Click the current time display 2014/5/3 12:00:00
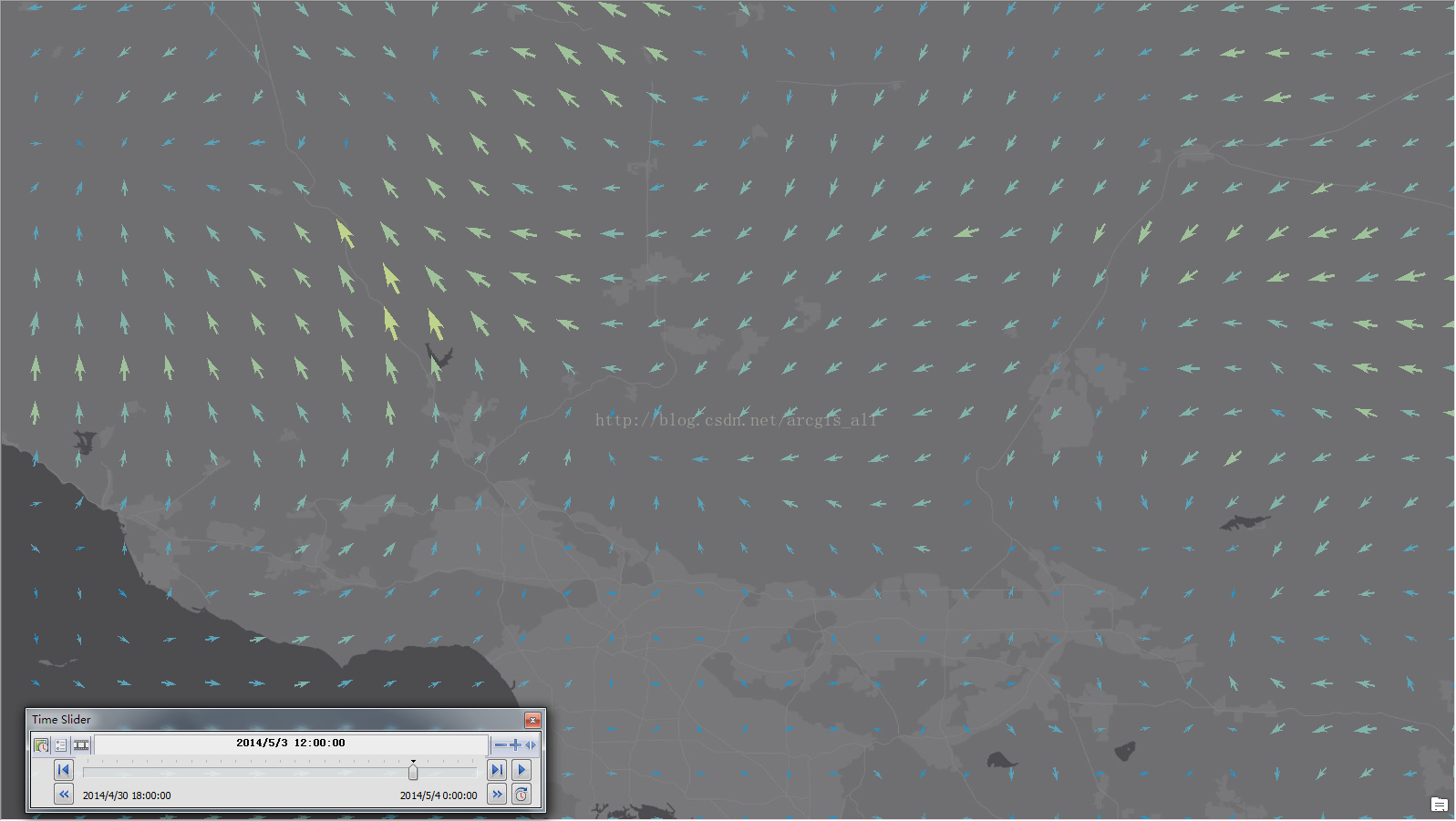The image size is (1456, 821). [291, 744]
